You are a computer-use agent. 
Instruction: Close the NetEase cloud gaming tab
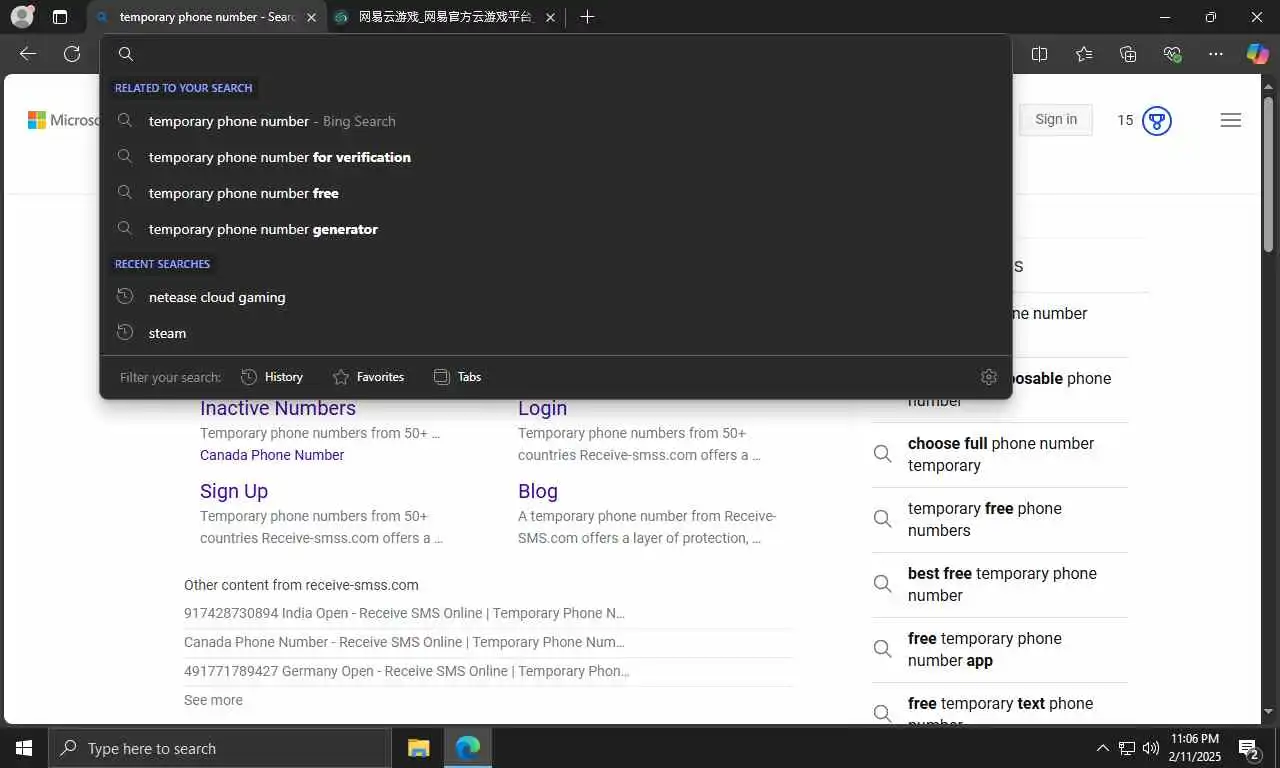click(550, 17)
